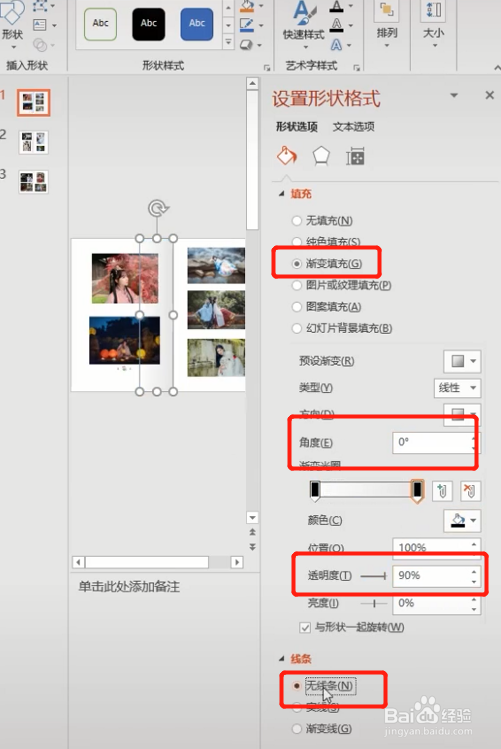Click the shape fill paint bucket icon

[x=247, y=6]
